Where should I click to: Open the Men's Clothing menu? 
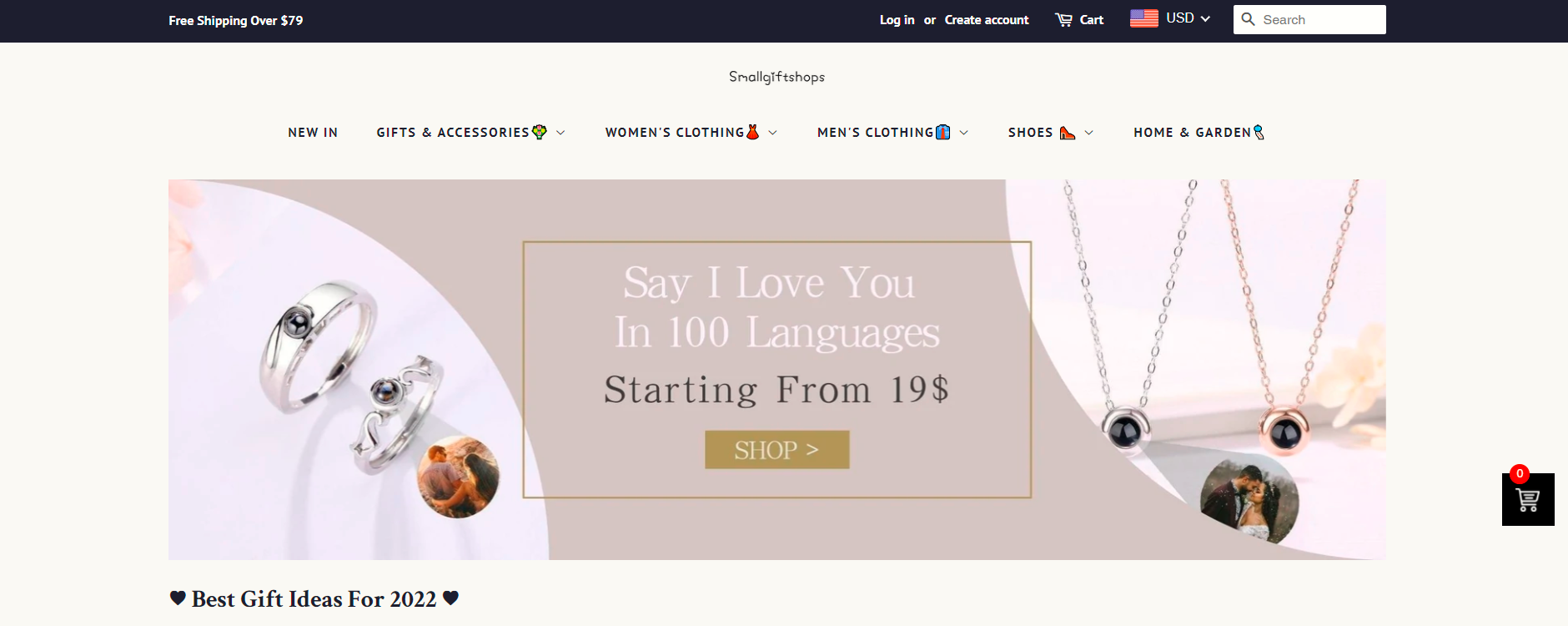click(883, 133)
